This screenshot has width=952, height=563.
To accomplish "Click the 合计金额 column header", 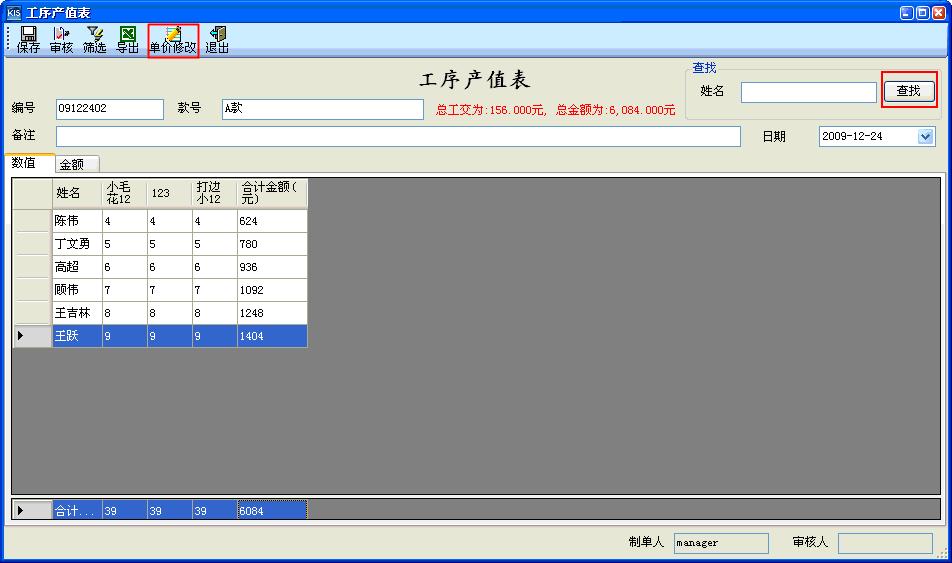I will click(271, 193).
